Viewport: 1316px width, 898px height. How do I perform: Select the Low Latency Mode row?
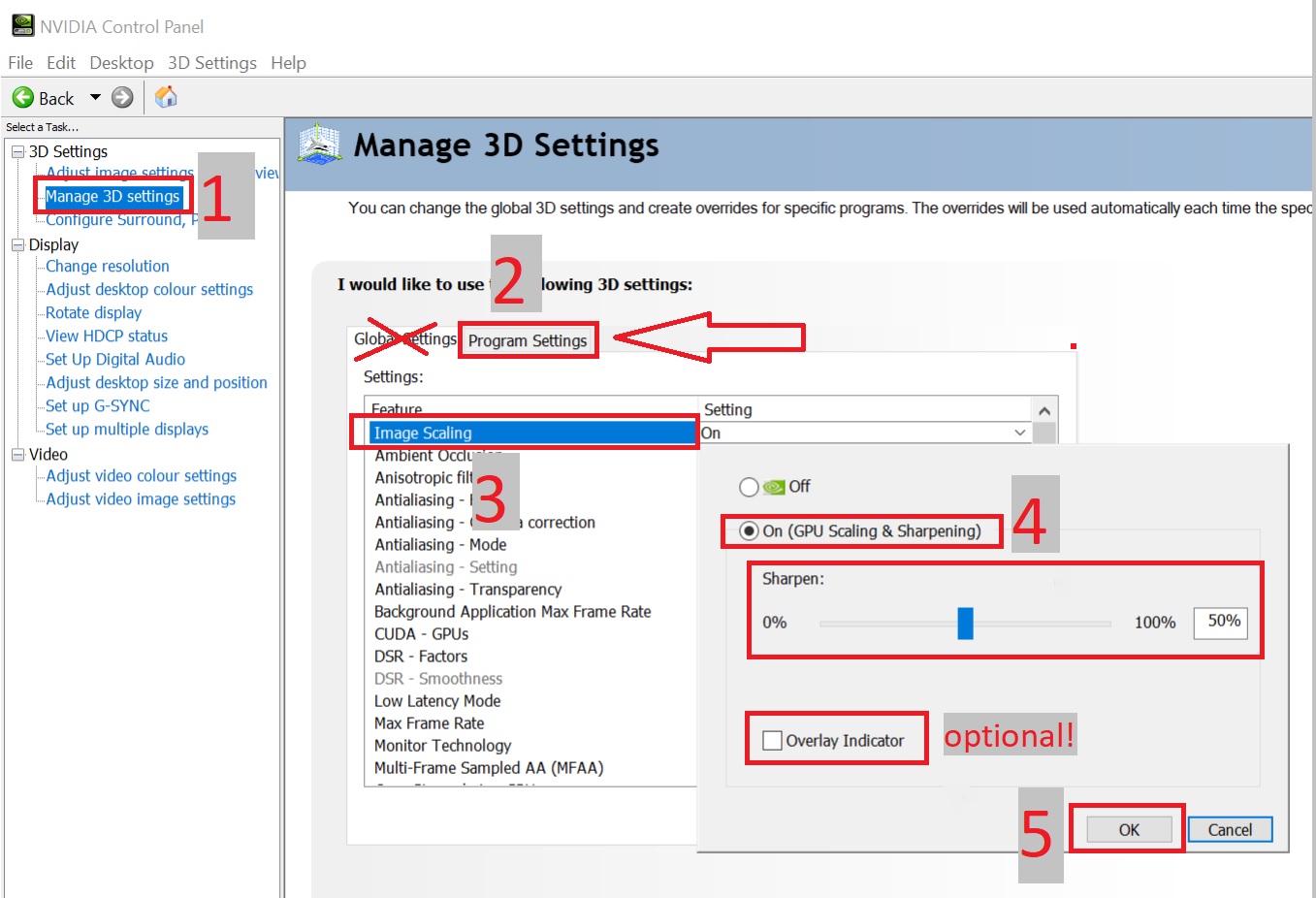click(437, 701)
